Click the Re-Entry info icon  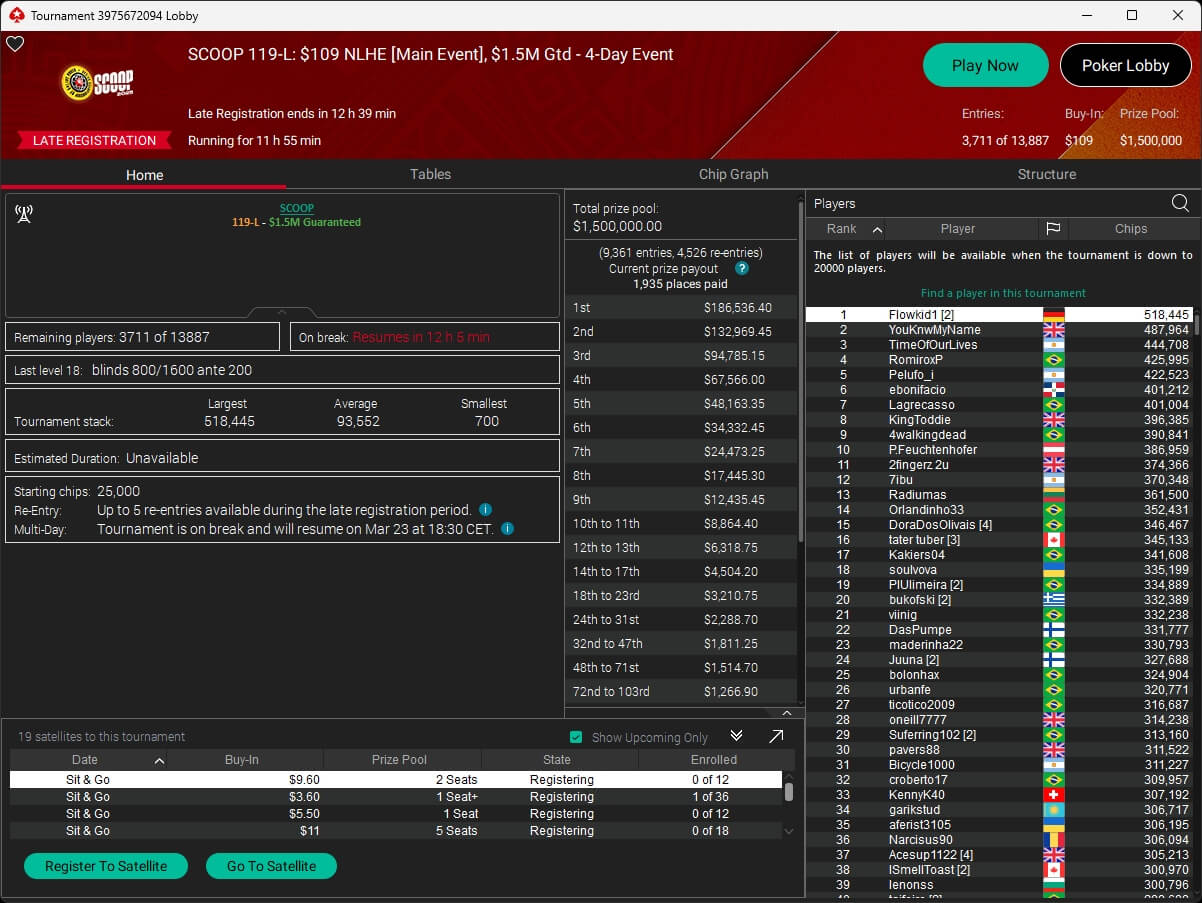(x=485, y=510)
